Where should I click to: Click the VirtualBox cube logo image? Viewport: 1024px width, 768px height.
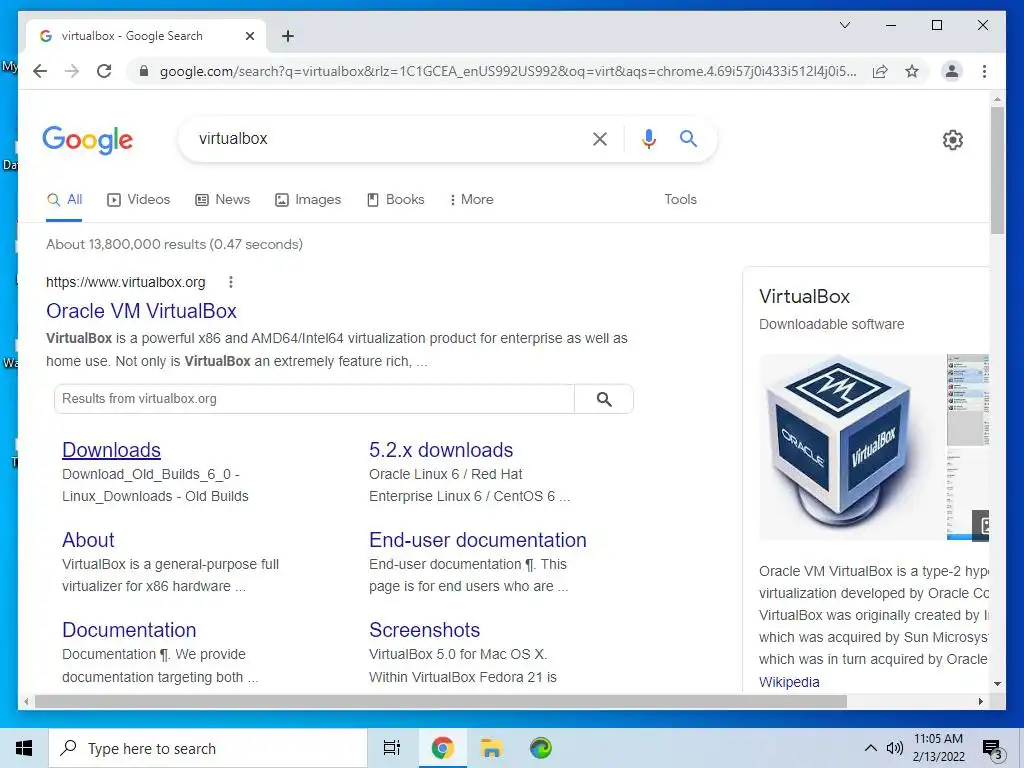[852, 447]
